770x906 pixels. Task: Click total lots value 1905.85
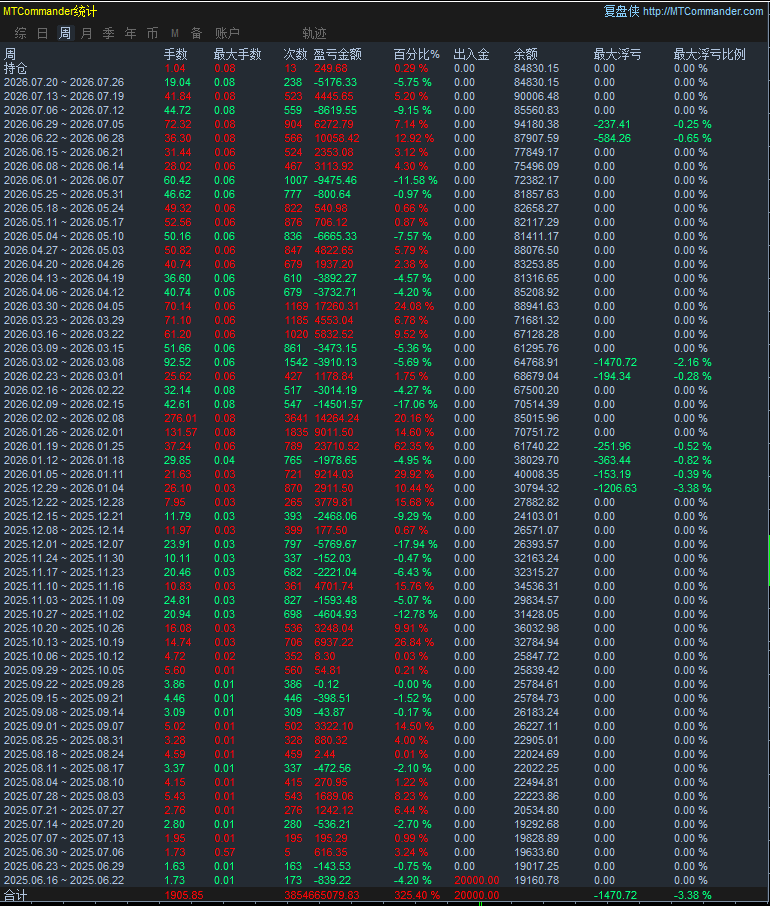click(184, 896)
